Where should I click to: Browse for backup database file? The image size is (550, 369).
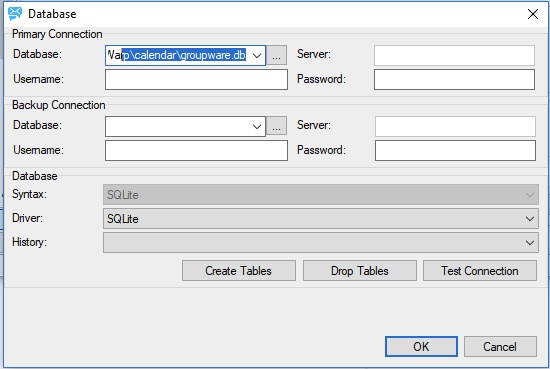276,126
